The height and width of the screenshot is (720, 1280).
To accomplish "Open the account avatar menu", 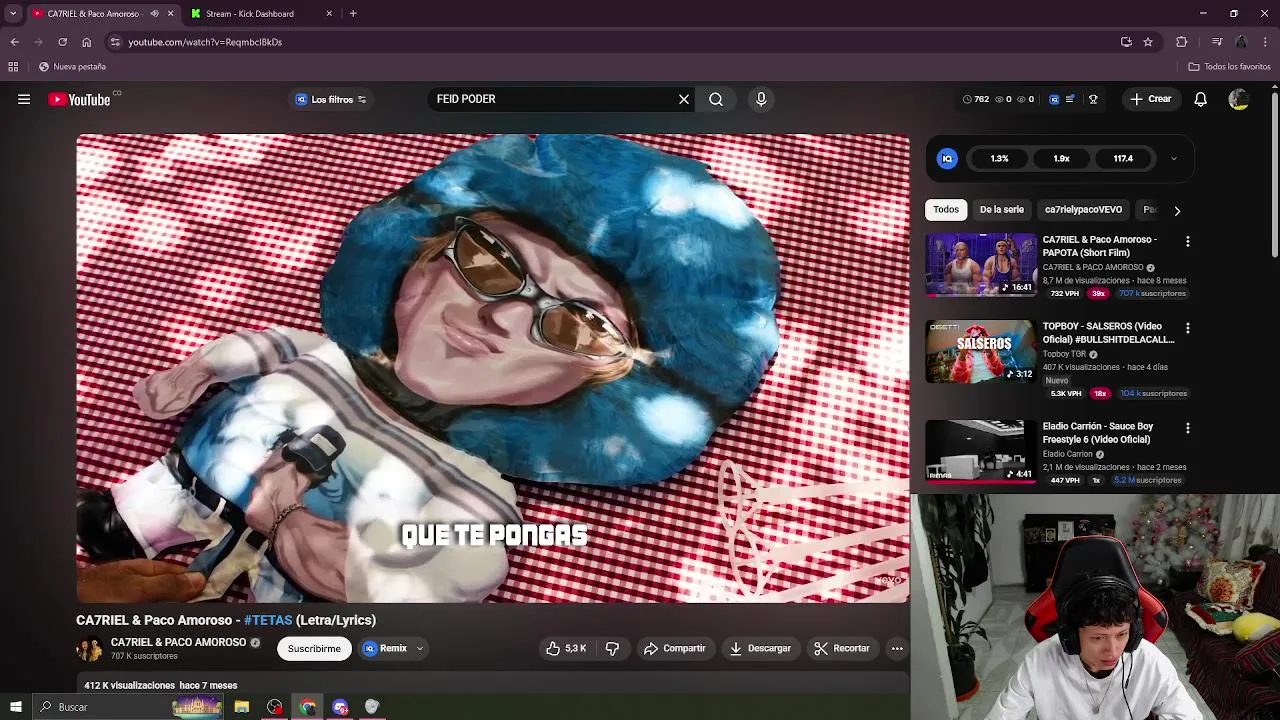I will point(1238,99).
